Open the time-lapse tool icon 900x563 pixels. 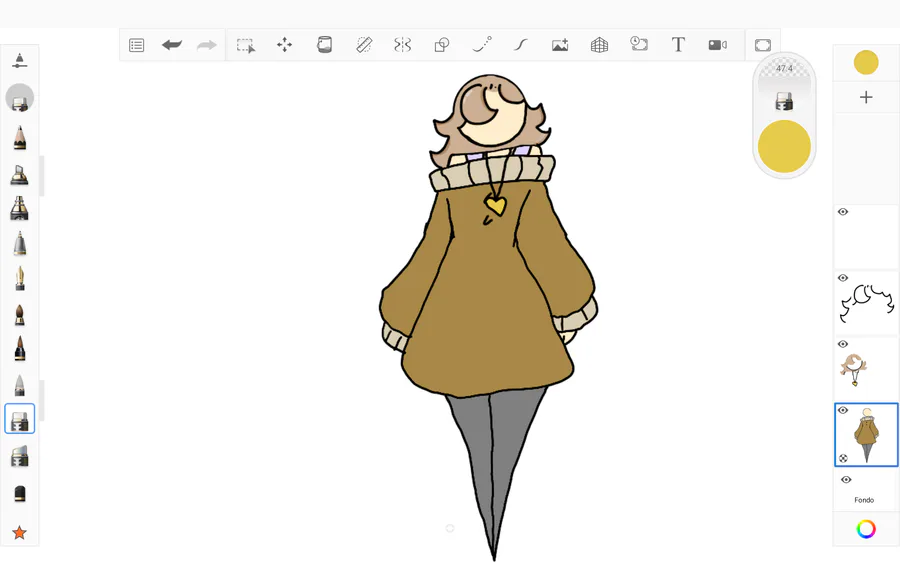pyautogui.click(x=639, y=44)
